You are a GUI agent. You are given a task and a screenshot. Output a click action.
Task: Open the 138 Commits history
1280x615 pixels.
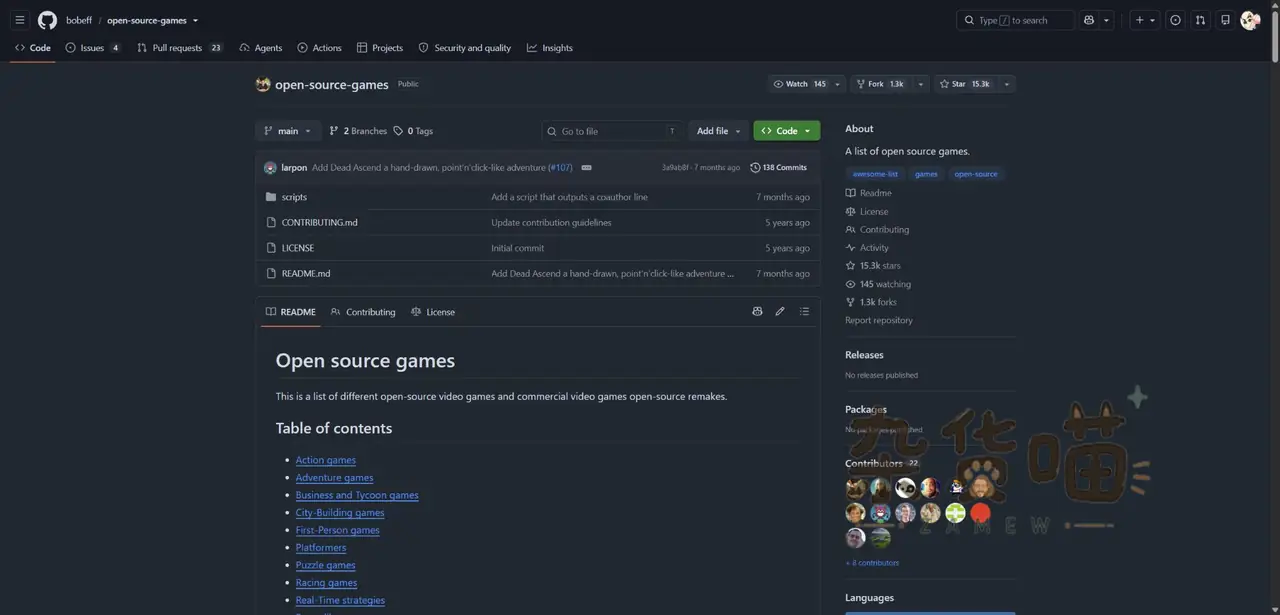[x=778, y=168]
